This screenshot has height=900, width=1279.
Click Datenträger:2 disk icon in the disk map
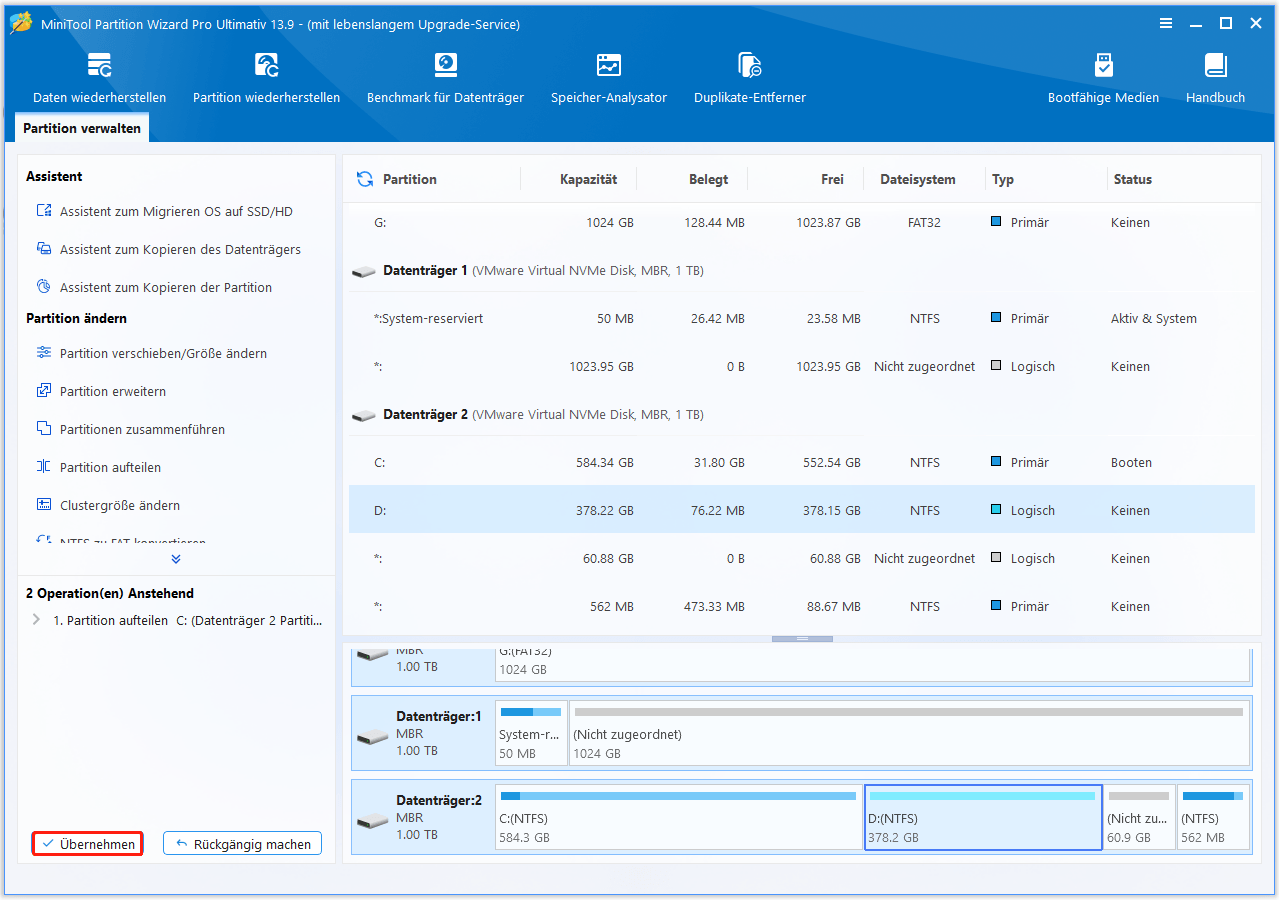[x=372, y=821]
